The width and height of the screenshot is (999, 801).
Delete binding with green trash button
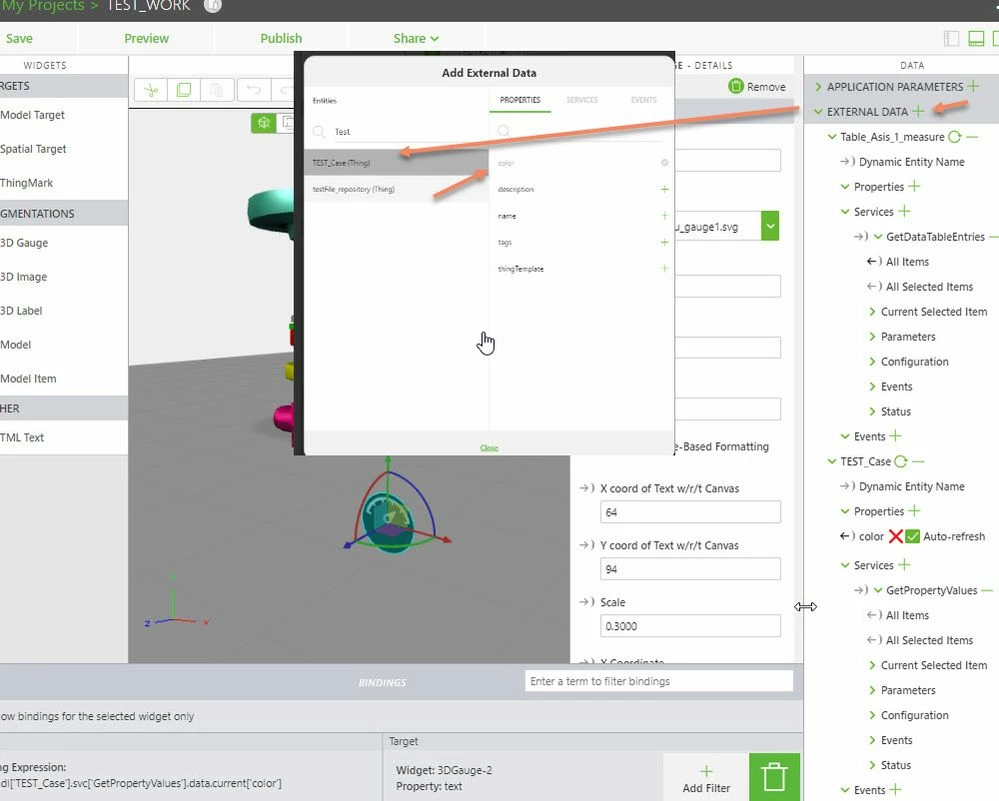tap(774, 777)
